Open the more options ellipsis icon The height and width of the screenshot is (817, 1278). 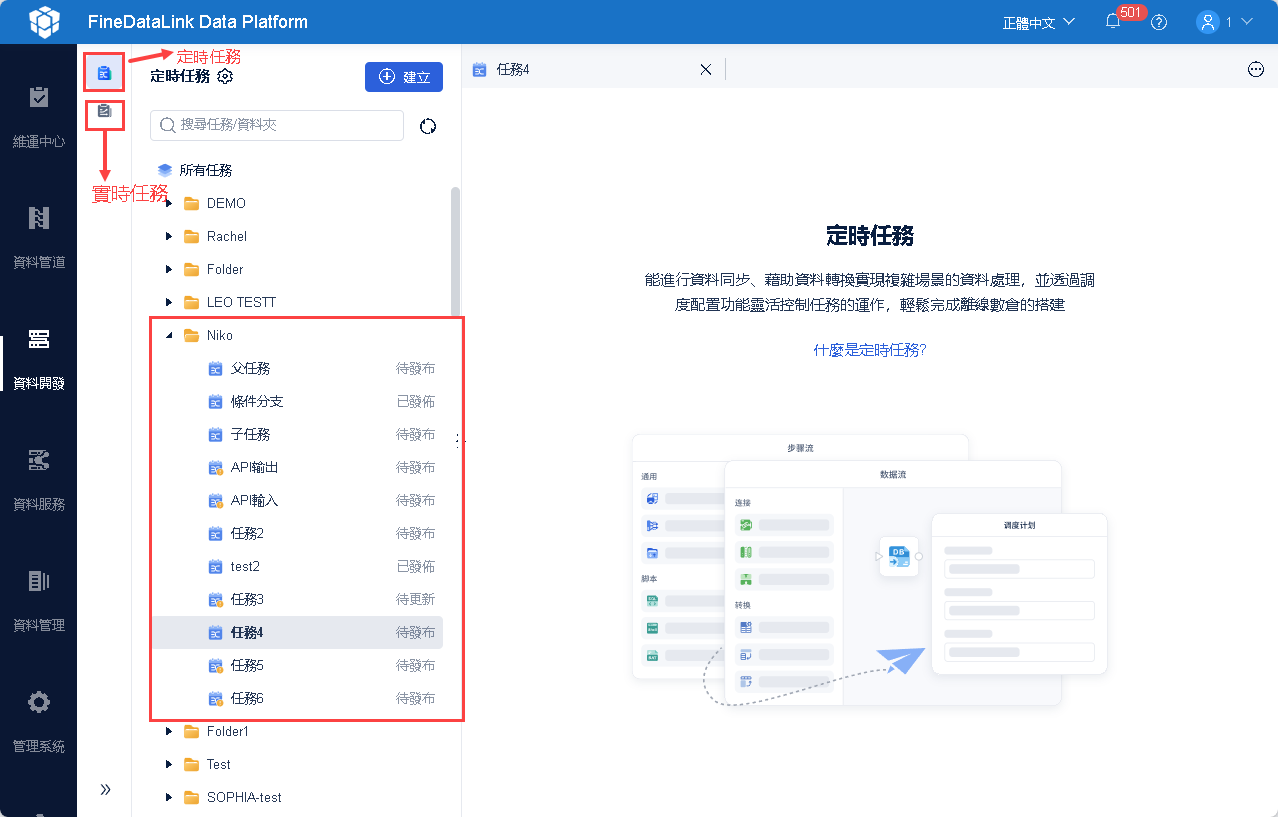(1256, 69)
